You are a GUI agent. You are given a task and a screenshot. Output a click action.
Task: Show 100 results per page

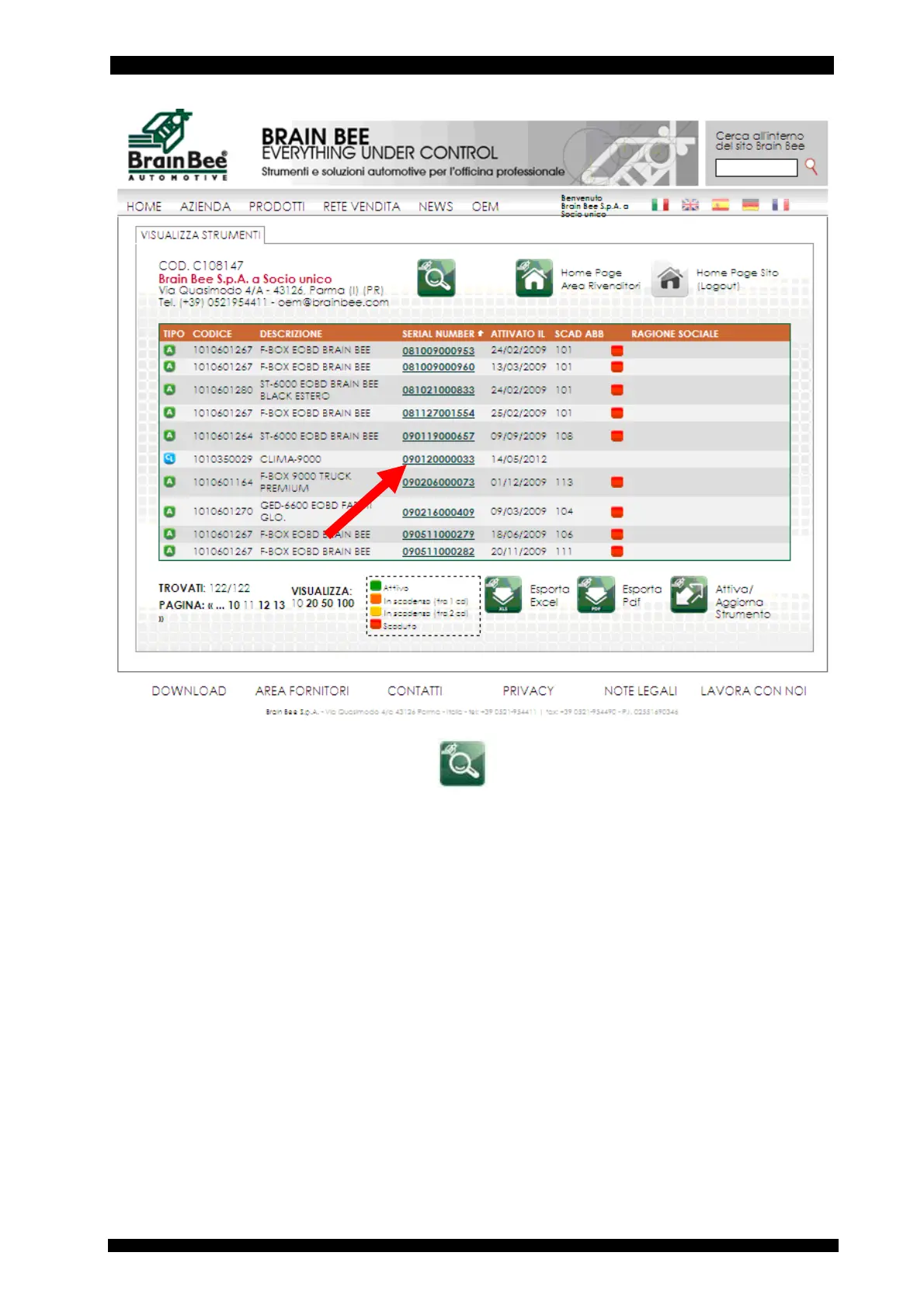346,604
